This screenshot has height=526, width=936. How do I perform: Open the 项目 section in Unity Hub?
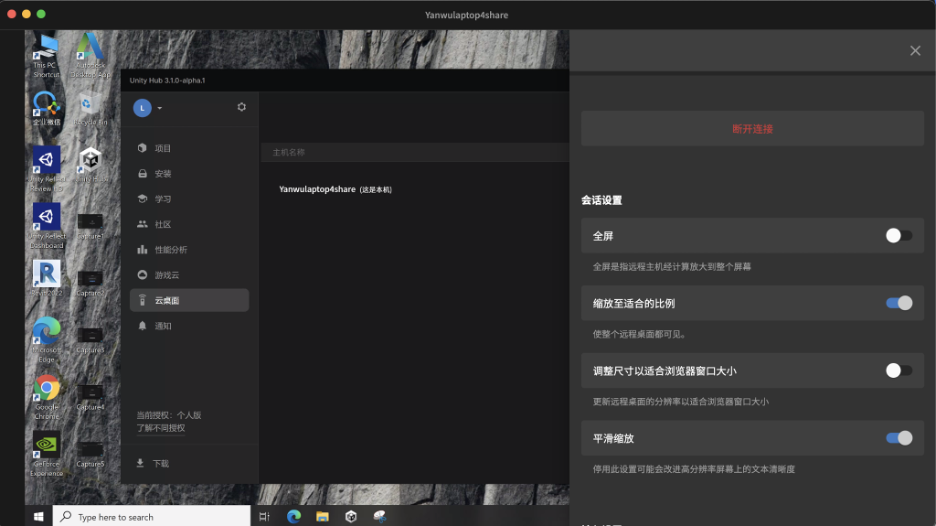[x=189, y=148]
